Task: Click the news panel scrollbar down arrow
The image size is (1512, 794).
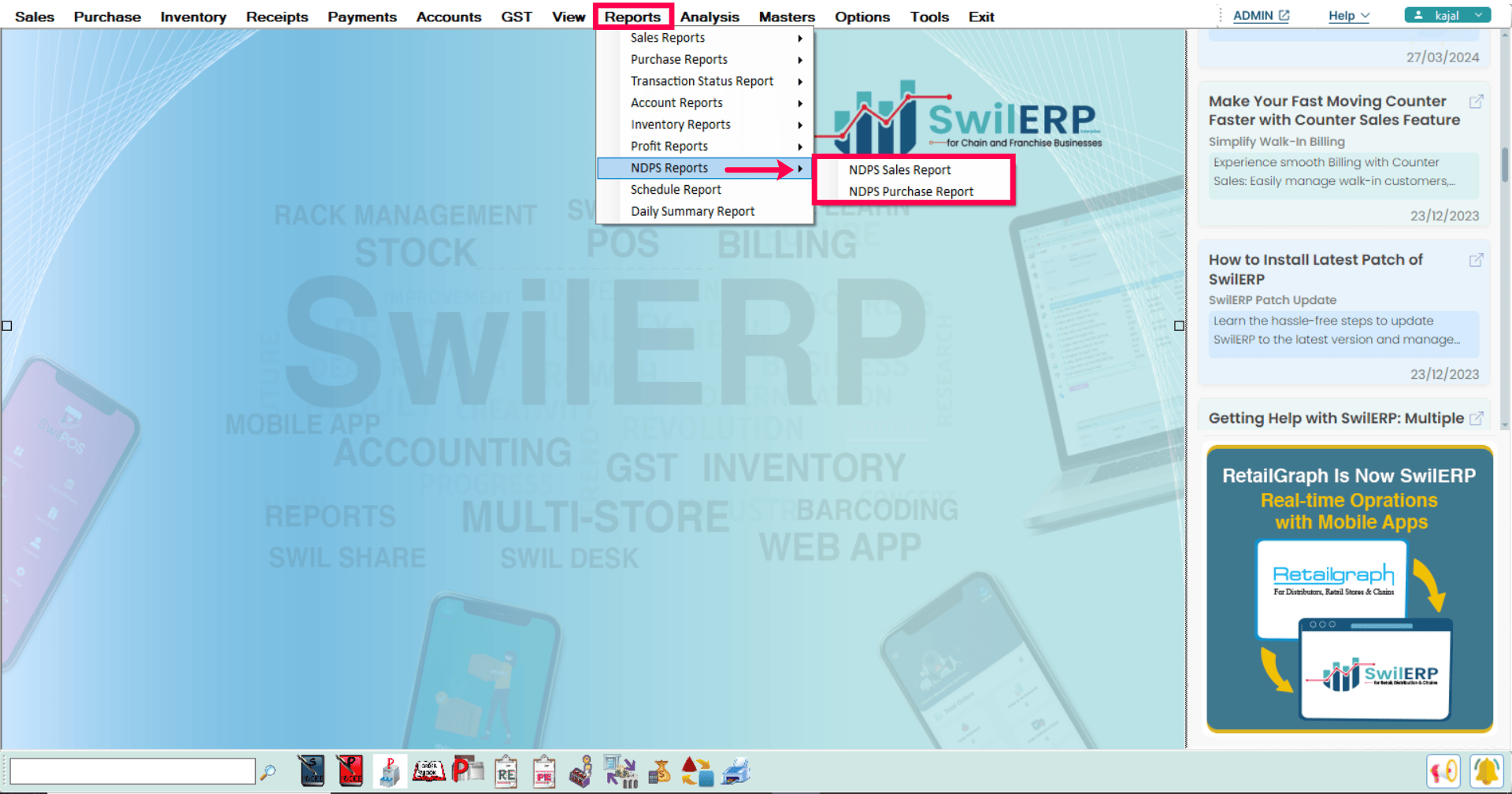Action: (1505, 425)
